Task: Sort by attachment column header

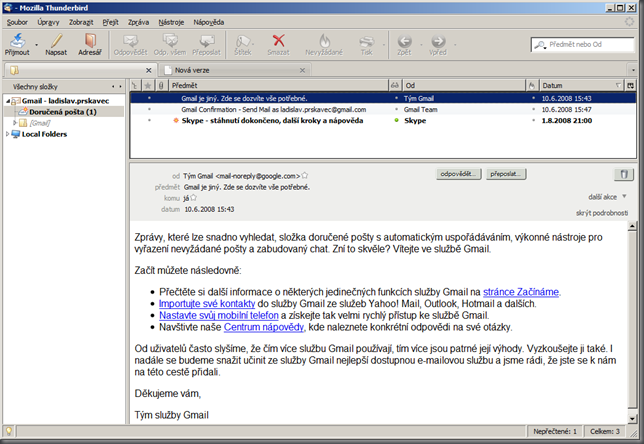Action: tap(161, 85)
